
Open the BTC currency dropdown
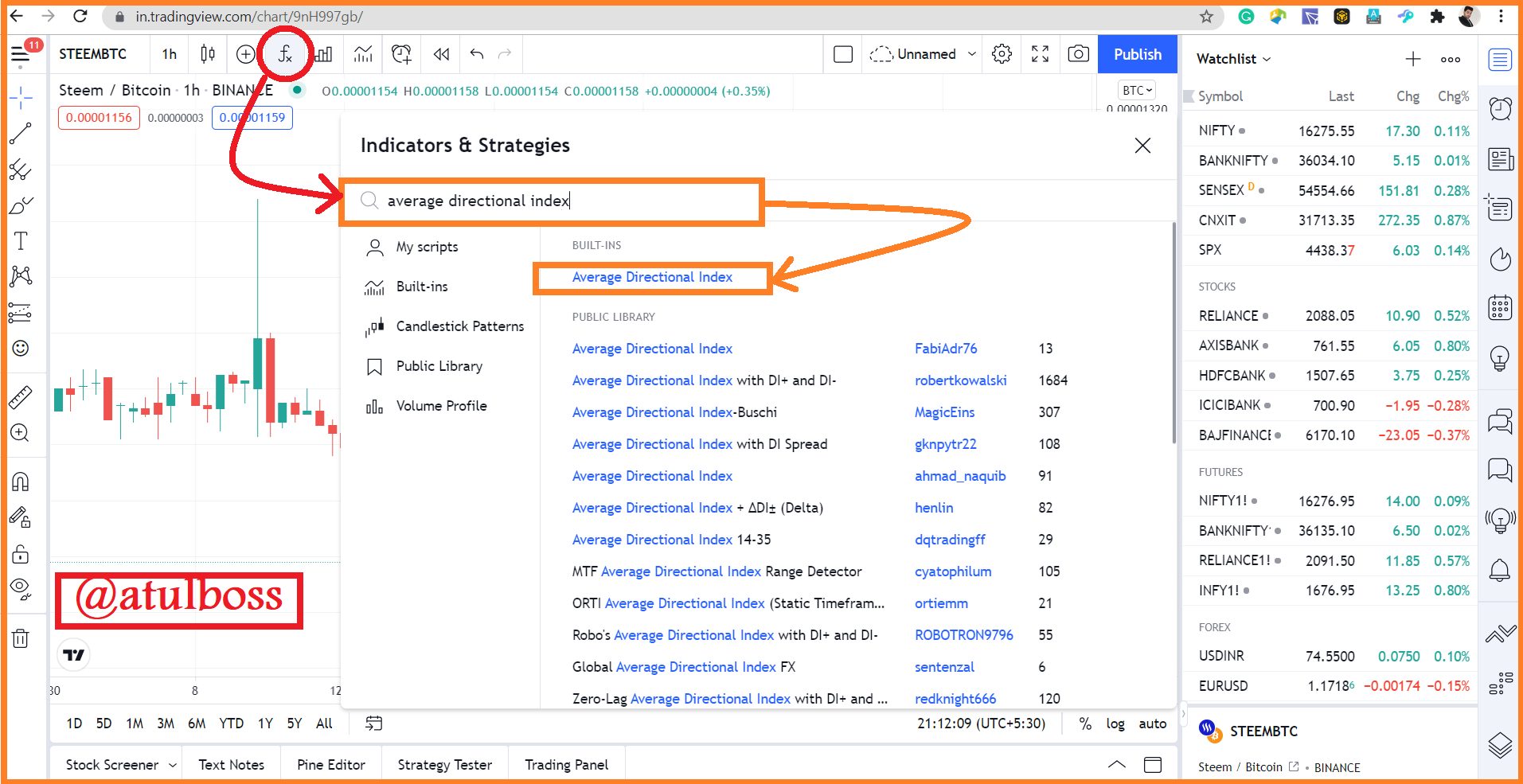(1137, 90)
